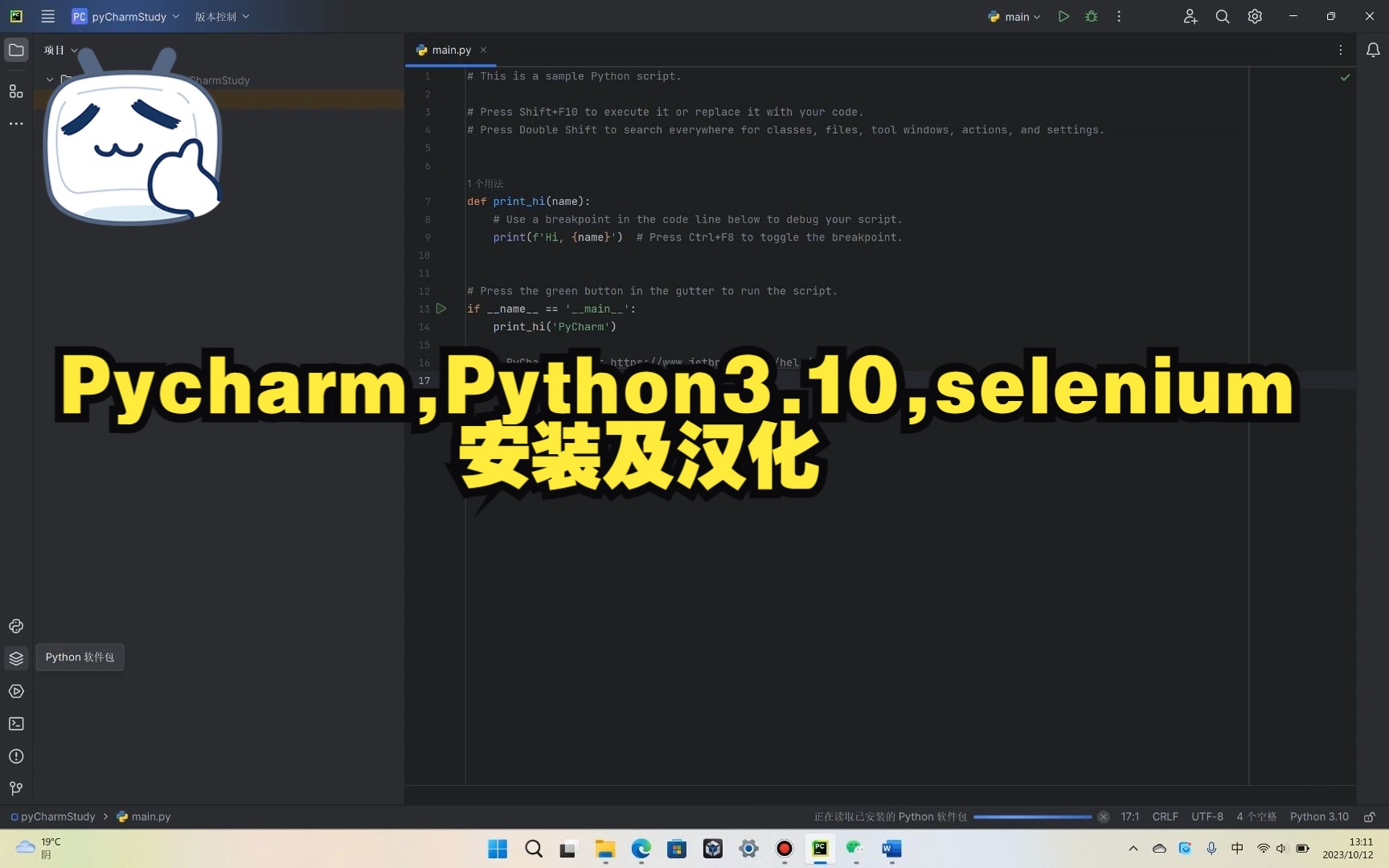Open the main run configuration dropdown
The width and height of the screenshot is (1389, 868).
pos(1014,16)
